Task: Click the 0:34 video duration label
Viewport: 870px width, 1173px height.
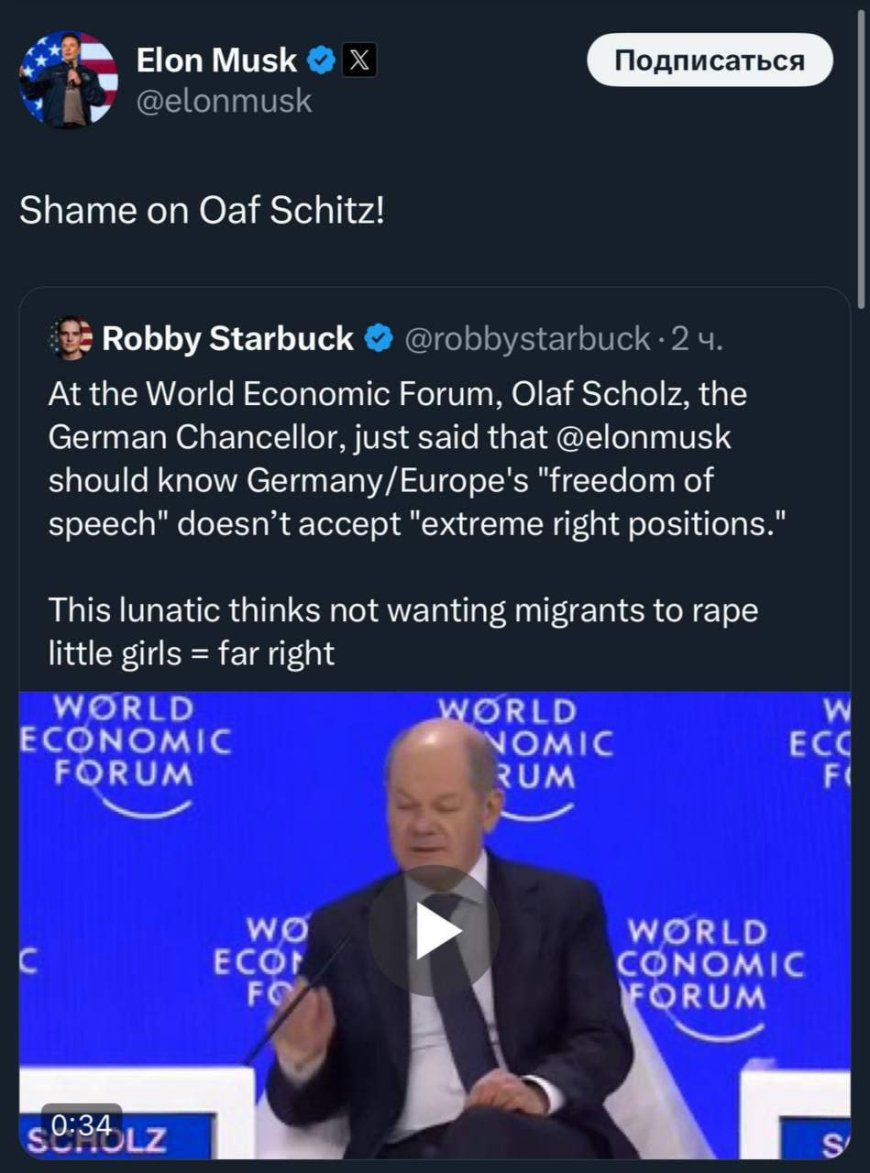Action: pos(79,1124)
